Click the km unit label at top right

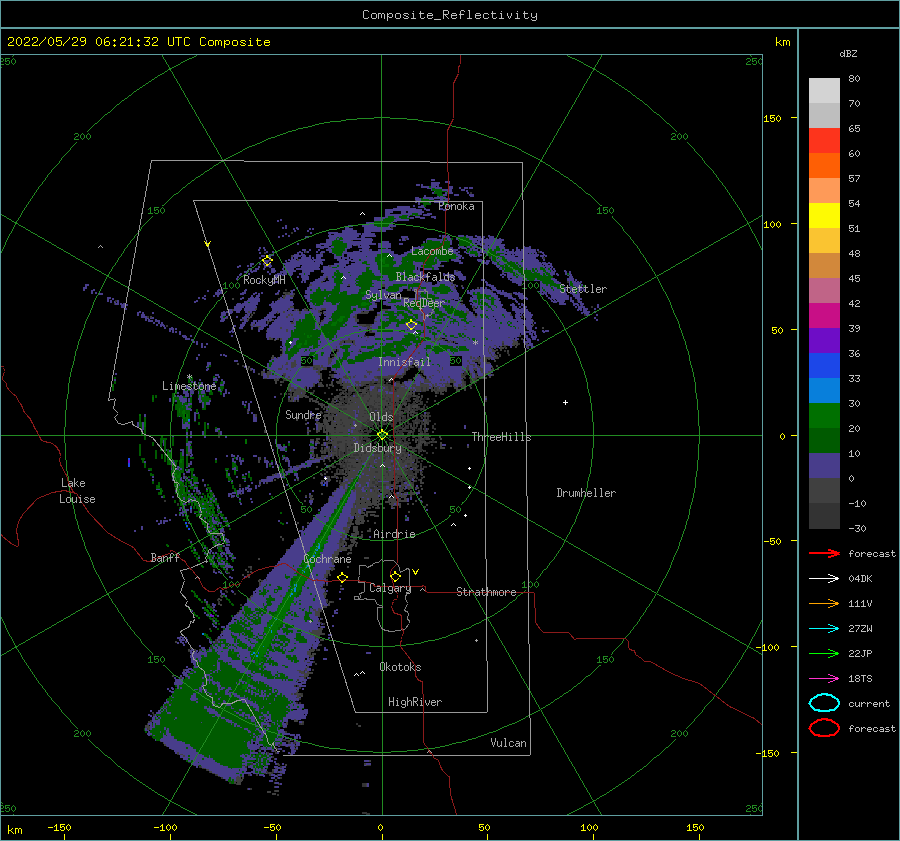tap(782, 42)
